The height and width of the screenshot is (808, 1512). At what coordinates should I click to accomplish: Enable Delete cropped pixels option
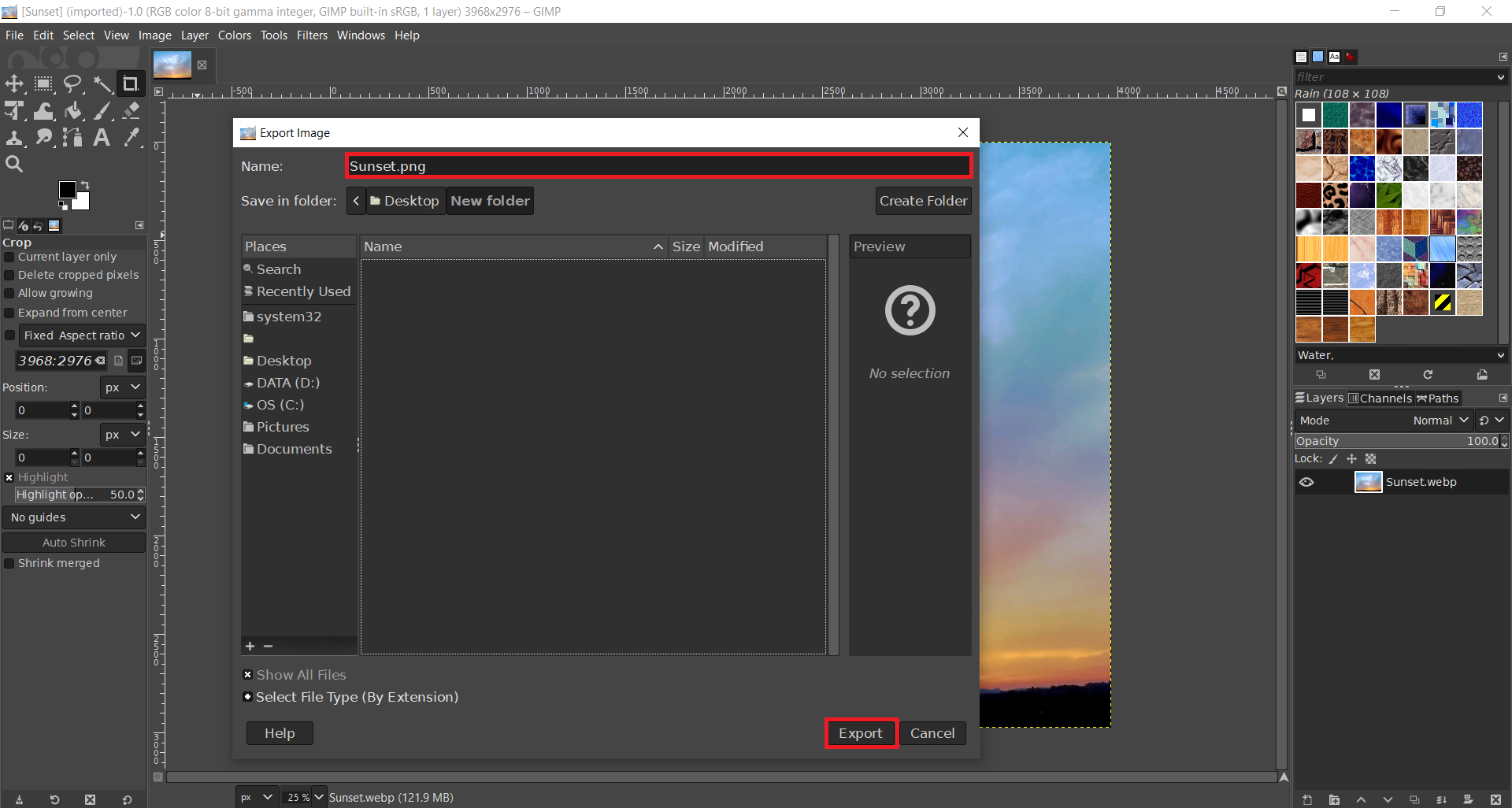pyautogui.click(x=9, y=275)
